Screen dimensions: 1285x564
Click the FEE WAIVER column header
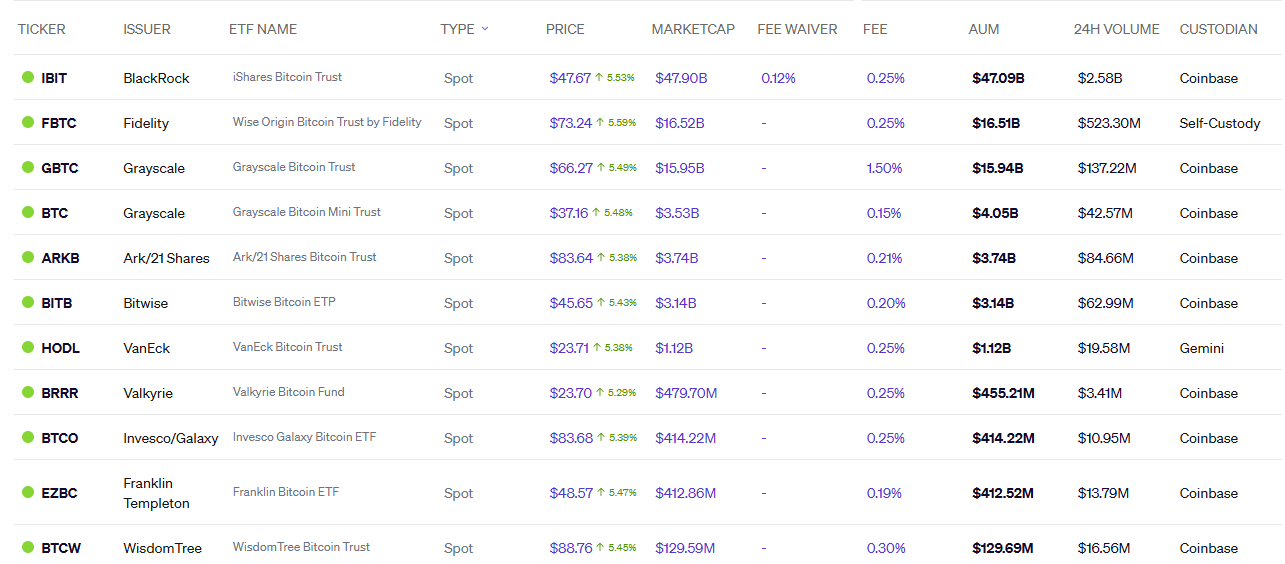[797, 29]
